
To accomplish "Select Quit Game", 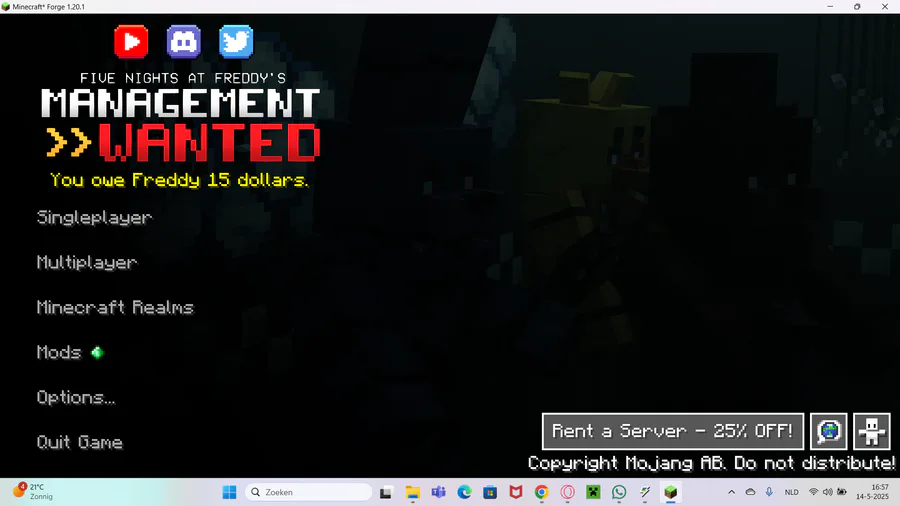I will (x=80, y=442).
